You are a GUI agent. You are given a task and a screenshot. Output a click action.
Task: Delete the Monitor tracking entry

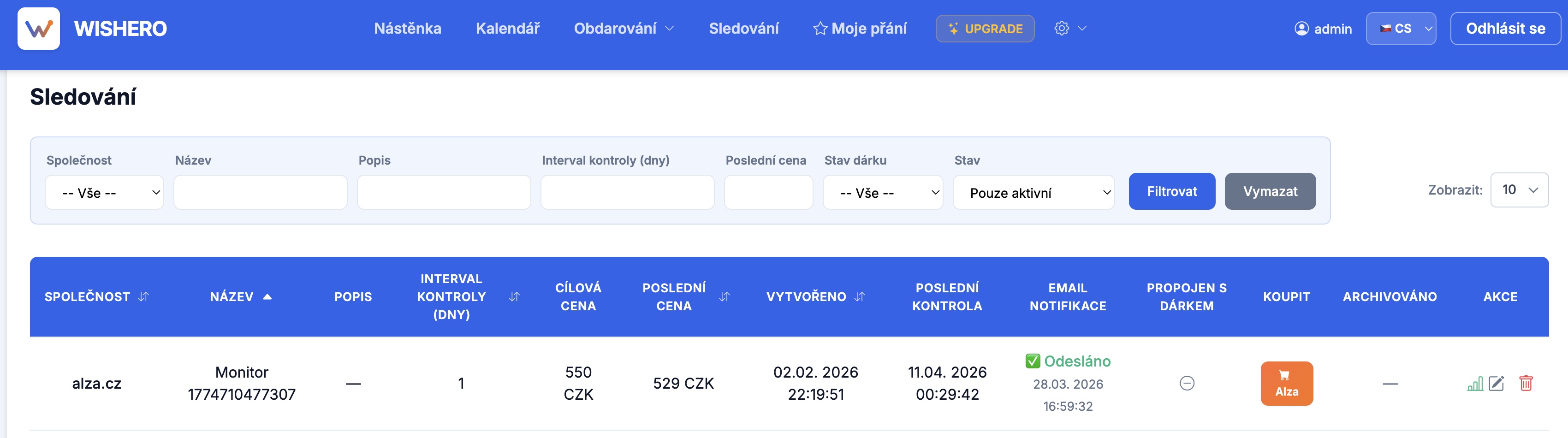1526,384
